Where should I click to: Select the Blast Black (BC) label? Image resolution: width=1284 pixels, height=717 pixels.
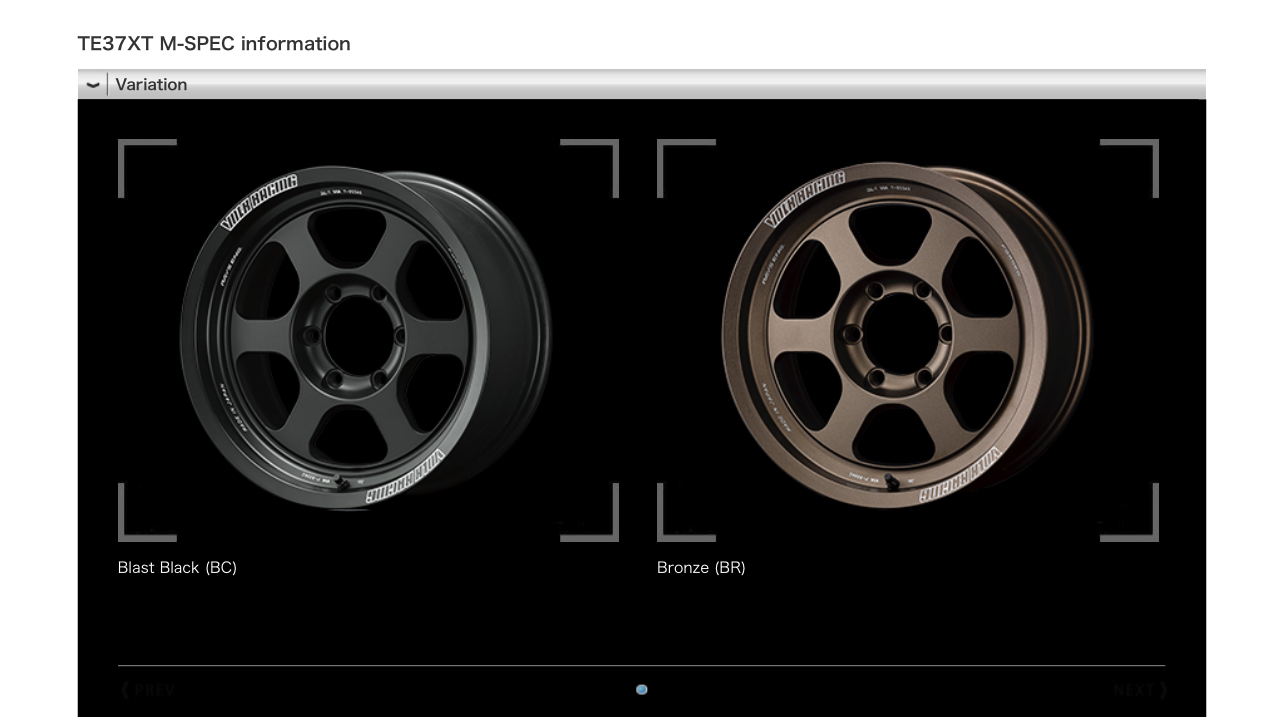pos(177,567)
